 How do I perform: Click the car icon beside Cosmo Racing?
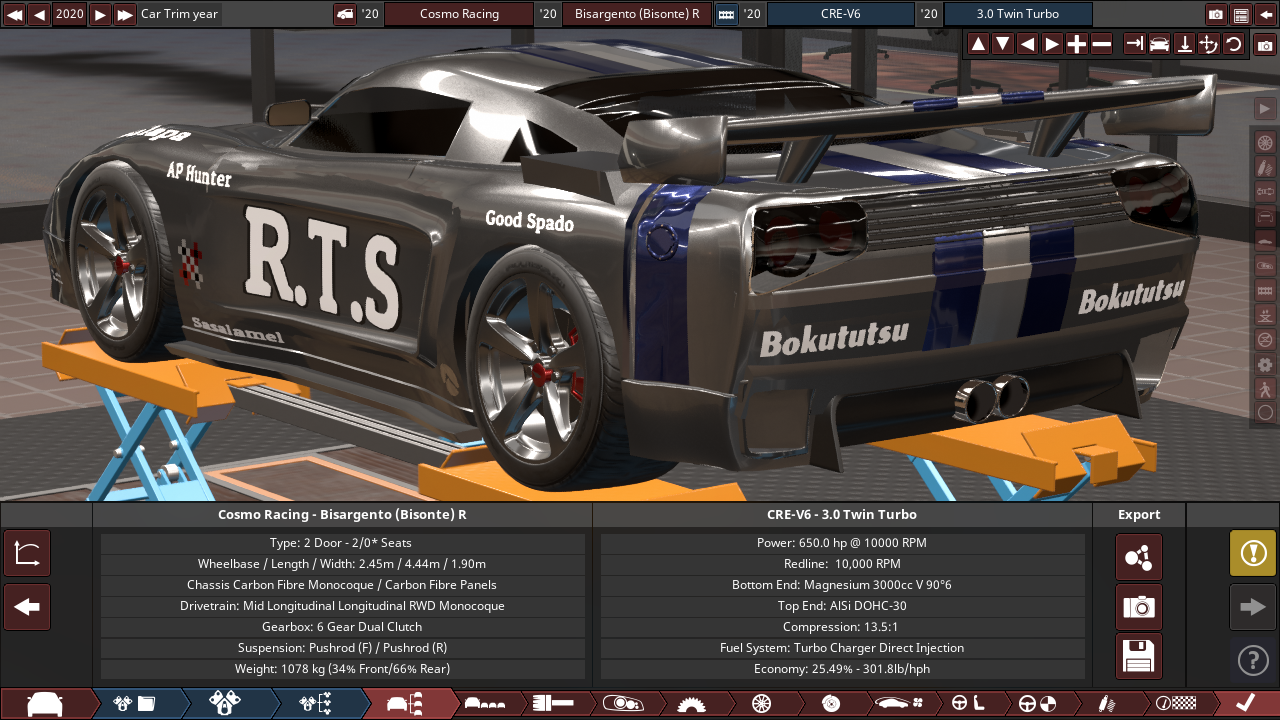point(345,14)
